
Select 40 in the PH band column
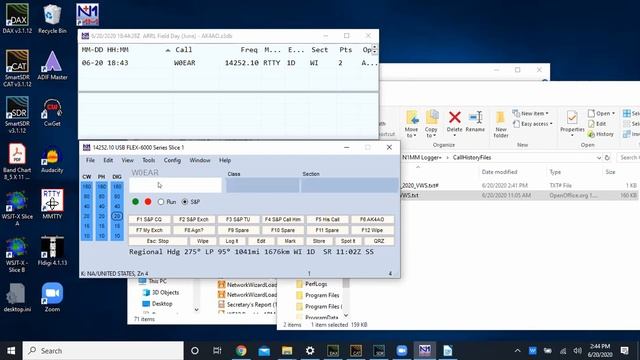click(102, 206)
